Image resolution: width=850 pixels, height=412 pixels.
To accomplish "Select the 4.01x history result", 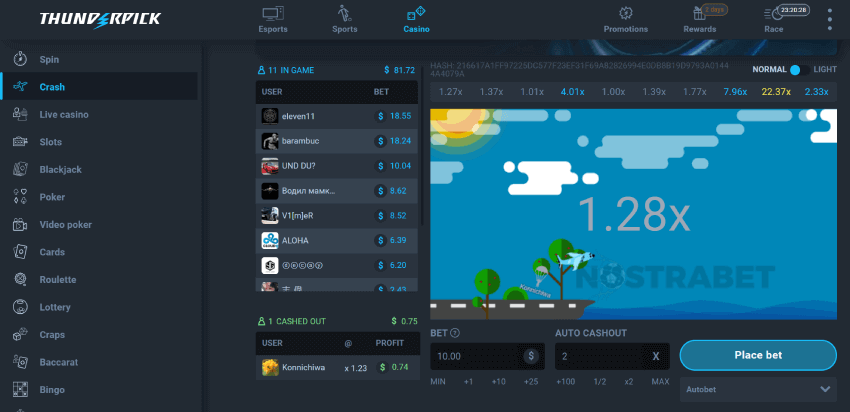I will coord(572,92).
